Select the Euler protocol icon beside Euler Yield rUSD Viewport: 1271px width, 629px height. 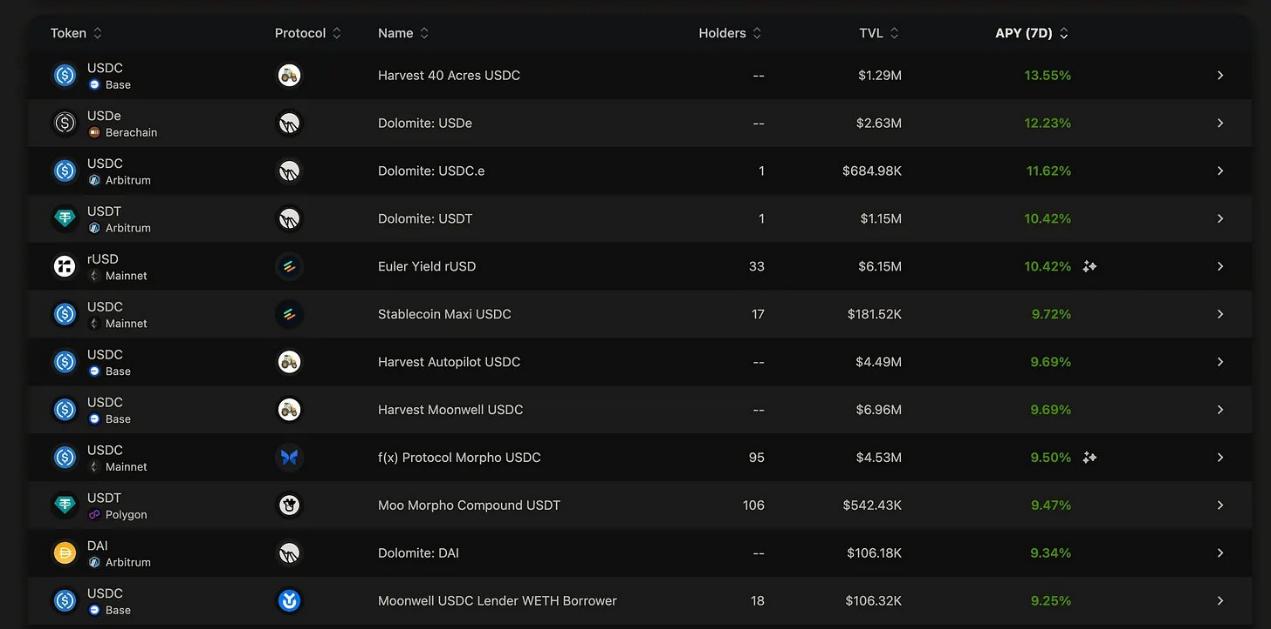click(289, 265)
